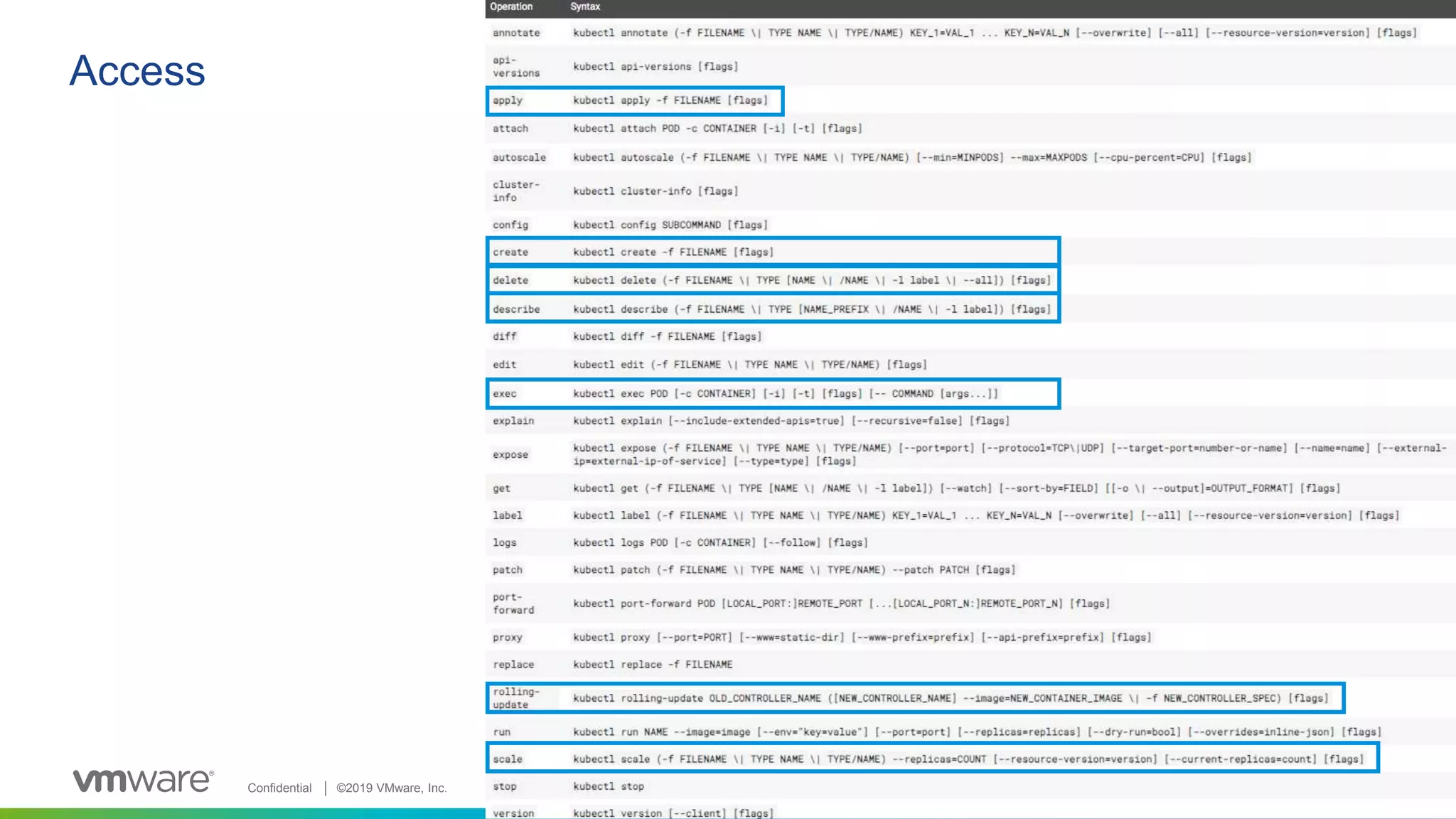Click the highlighted create command row
1456x819 pixels.
click(x=773, y=252)
